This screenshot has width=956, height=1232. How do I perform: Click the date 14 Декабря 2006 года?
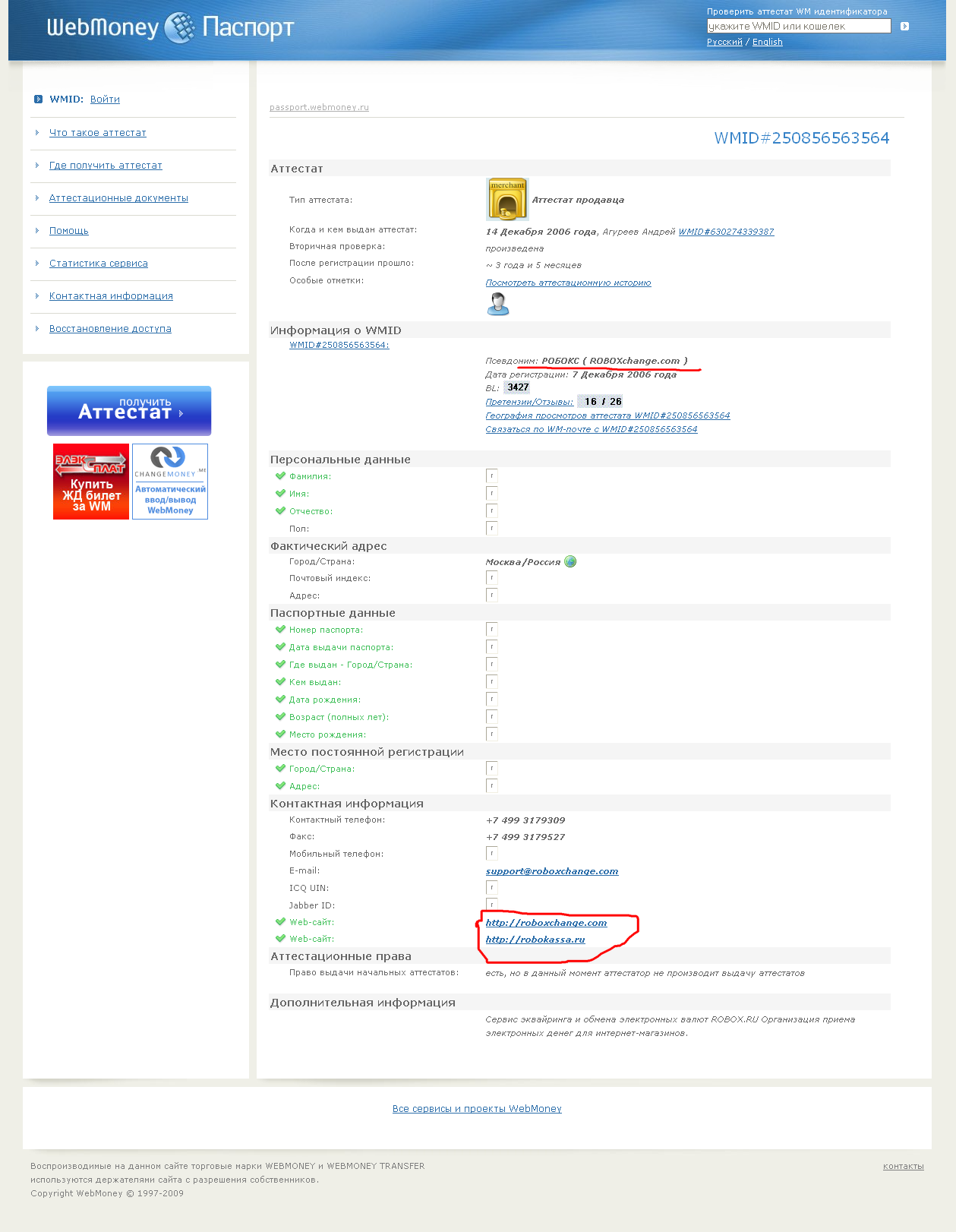541,232
